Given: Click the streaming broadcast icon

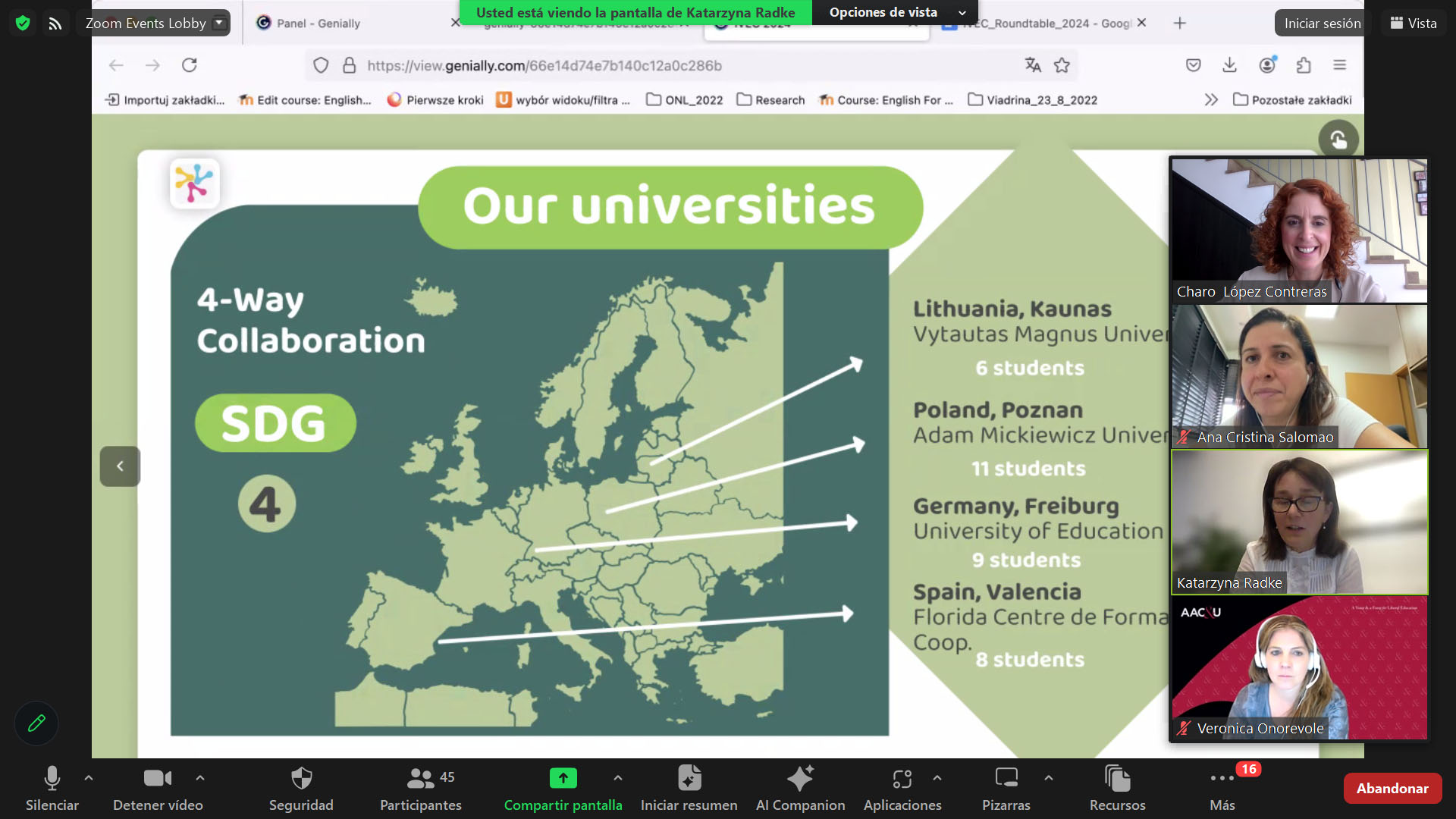Looking at the screenshot, I should [x=55, y=23].
